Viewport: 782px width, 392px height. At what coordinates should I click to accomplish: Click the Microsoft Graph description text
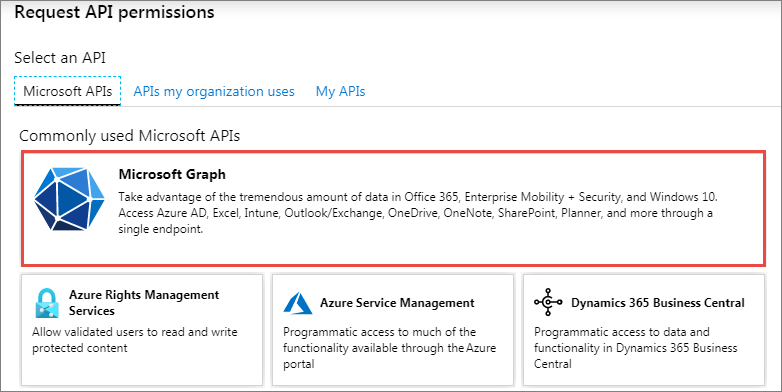[418, 213]
